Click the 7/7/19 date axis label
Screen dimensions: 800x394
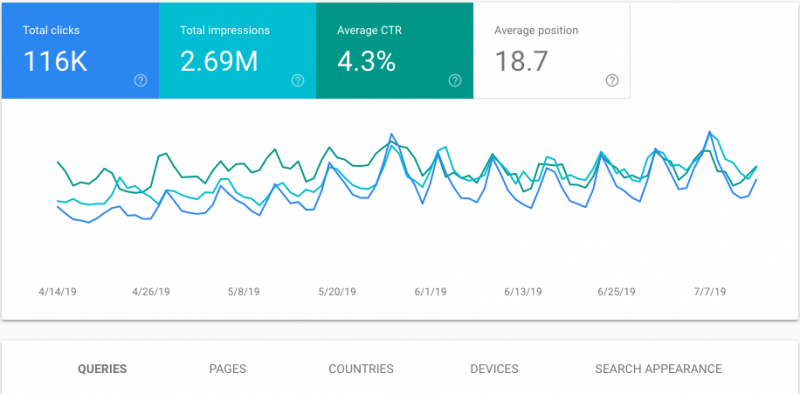(710, 292)
